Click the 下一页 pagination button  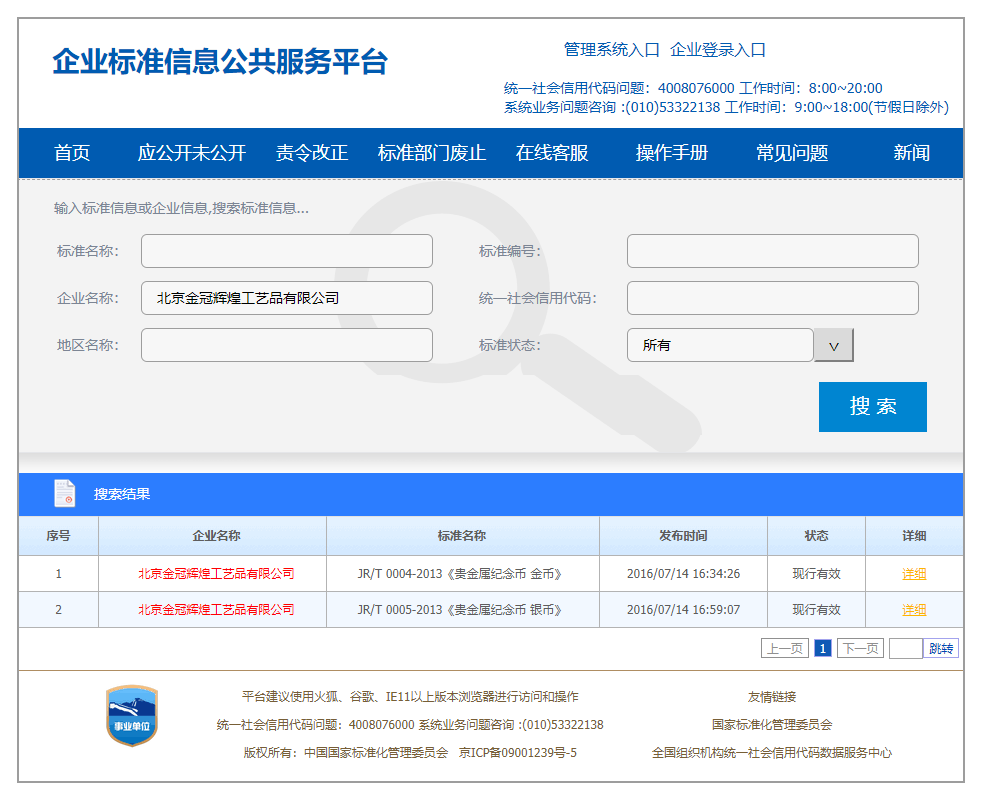[x=860, y=649]
